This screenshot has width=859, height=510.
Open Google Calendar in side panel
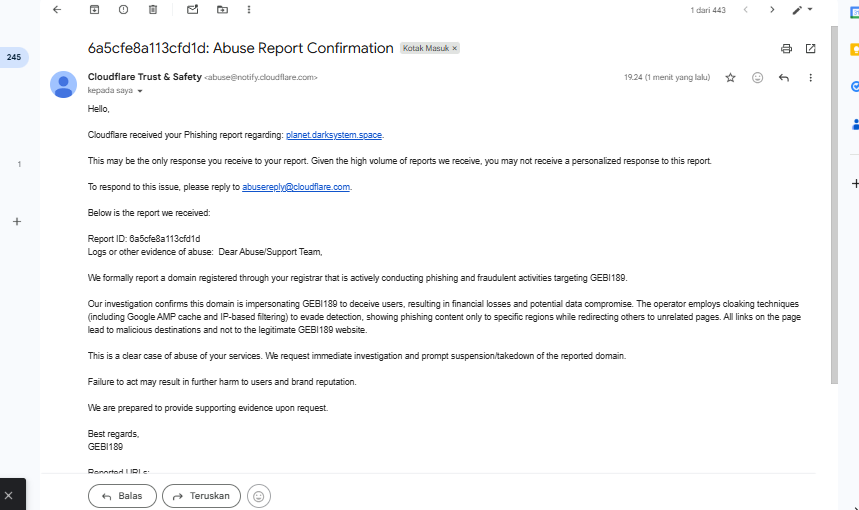(x=854, y=12)
